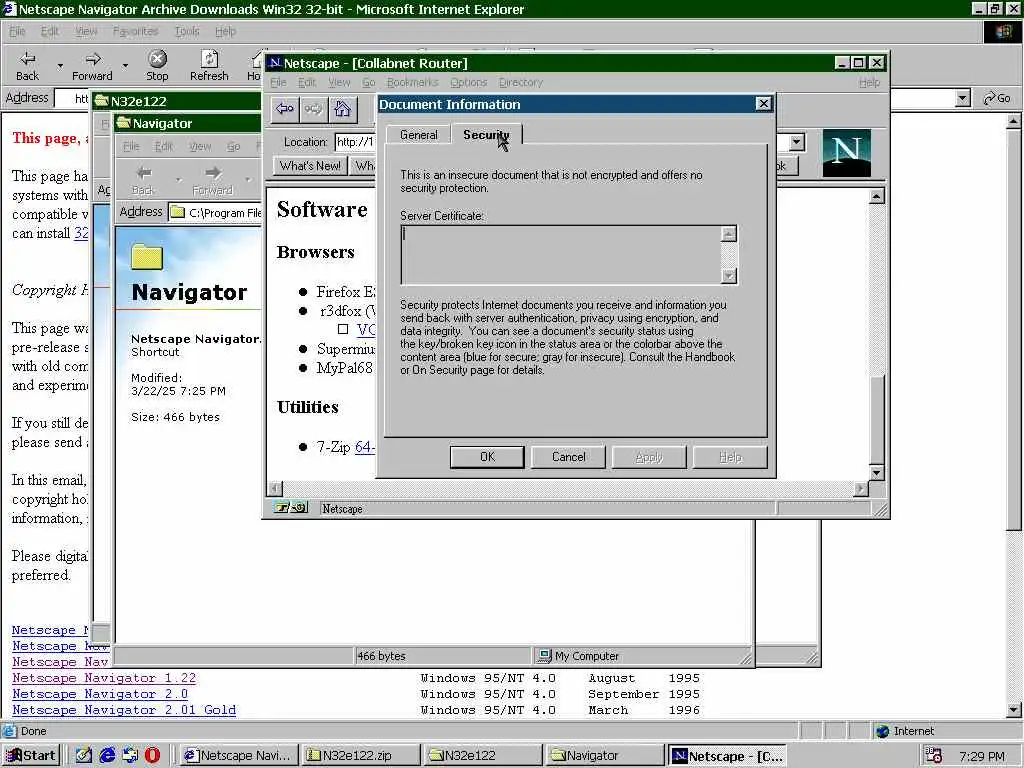
Task: Open Internet Explorer's Tools menu
Action: pos(187,31)
